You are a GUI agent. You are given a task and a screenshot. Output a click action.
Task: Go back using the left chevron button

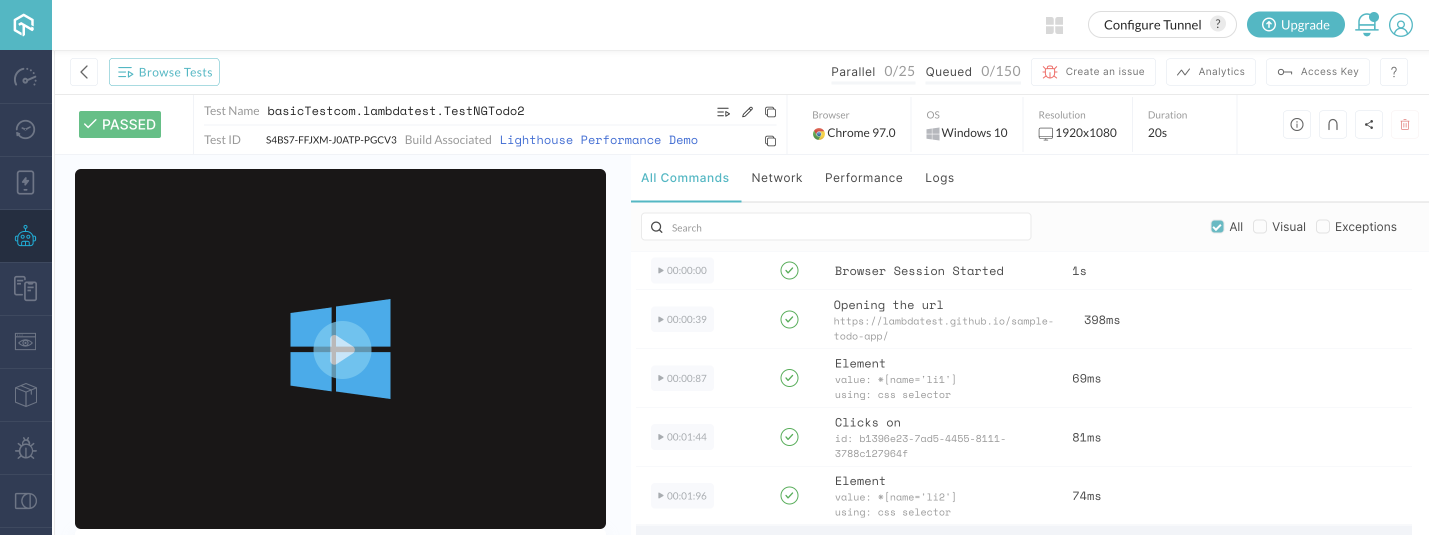(x=84, y=72)
